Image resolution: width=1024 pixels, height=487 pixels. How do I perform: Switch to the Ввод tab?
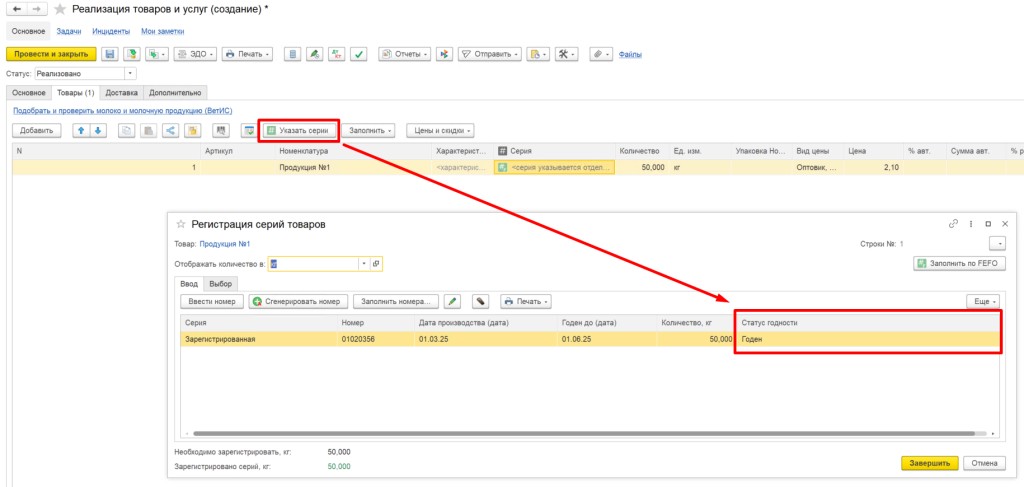point(189,284)
